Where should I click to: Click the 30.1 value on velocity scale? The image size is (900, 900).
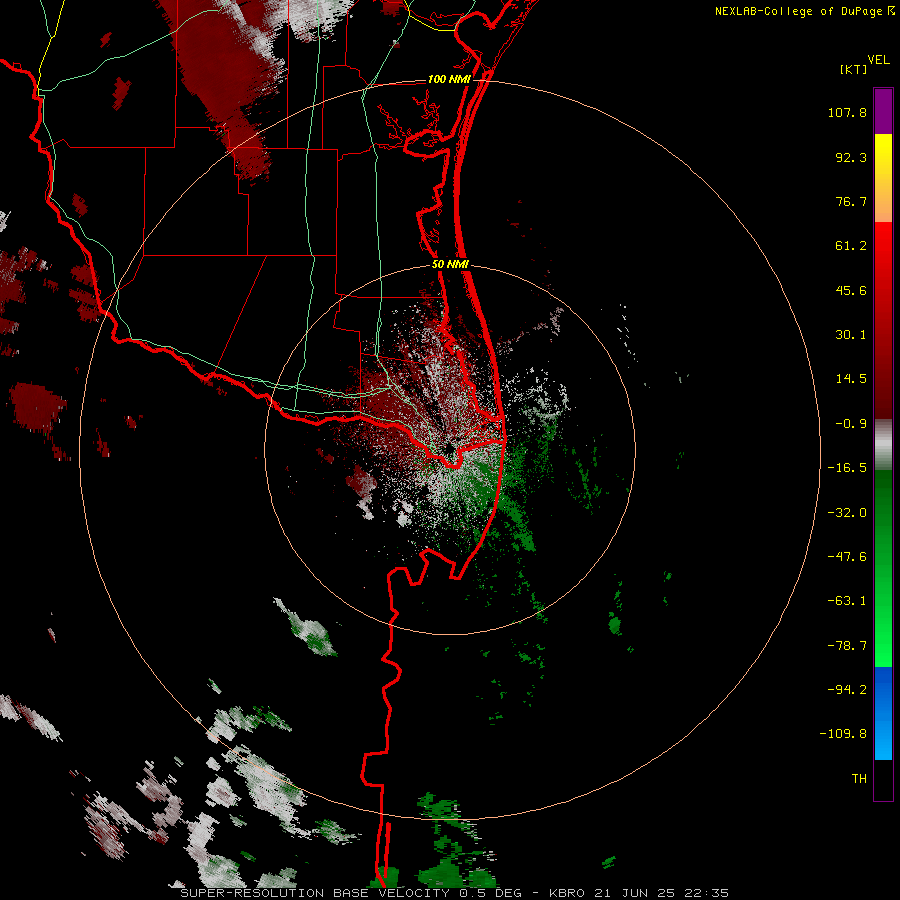click(851, 335)
